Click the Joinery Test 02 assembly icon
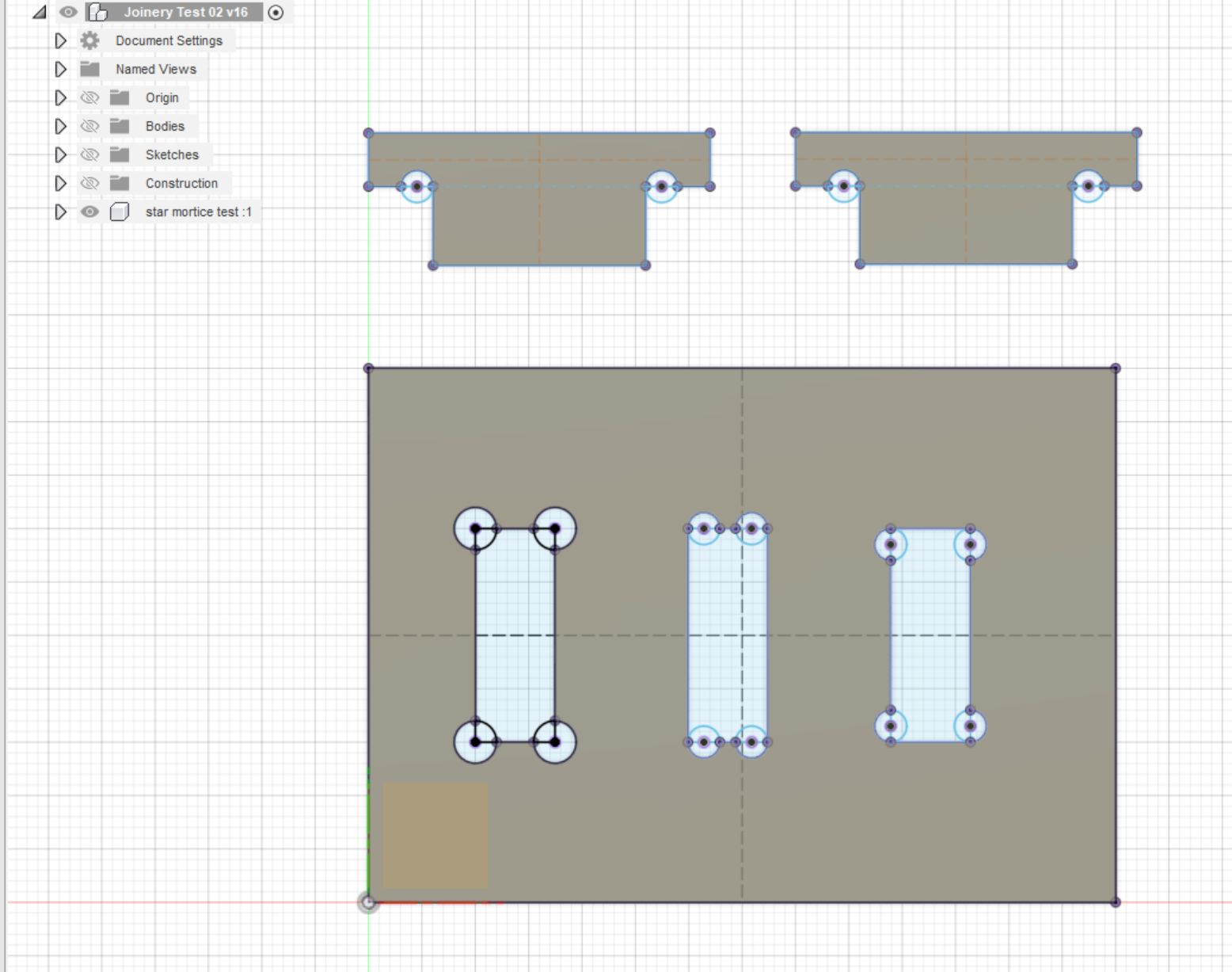The width and height of the screenshot is (1232, 972). [97, 12]
